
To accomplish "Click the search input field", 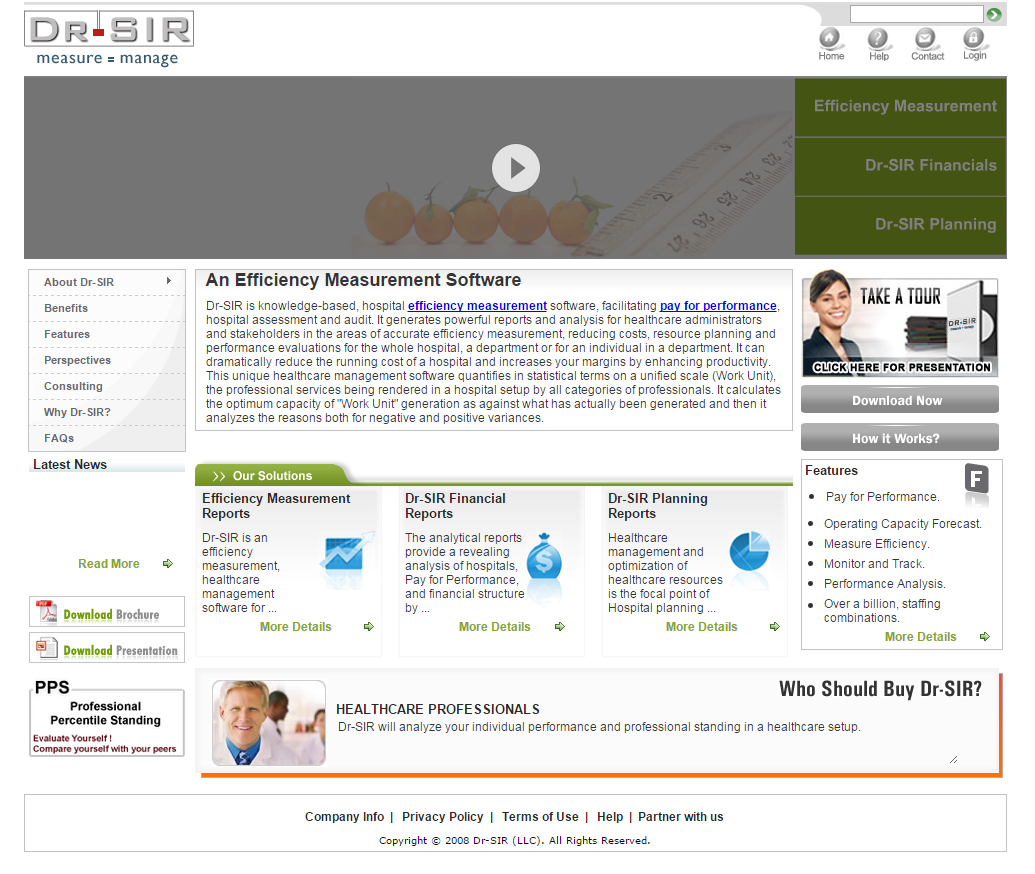I will point(916,14).
